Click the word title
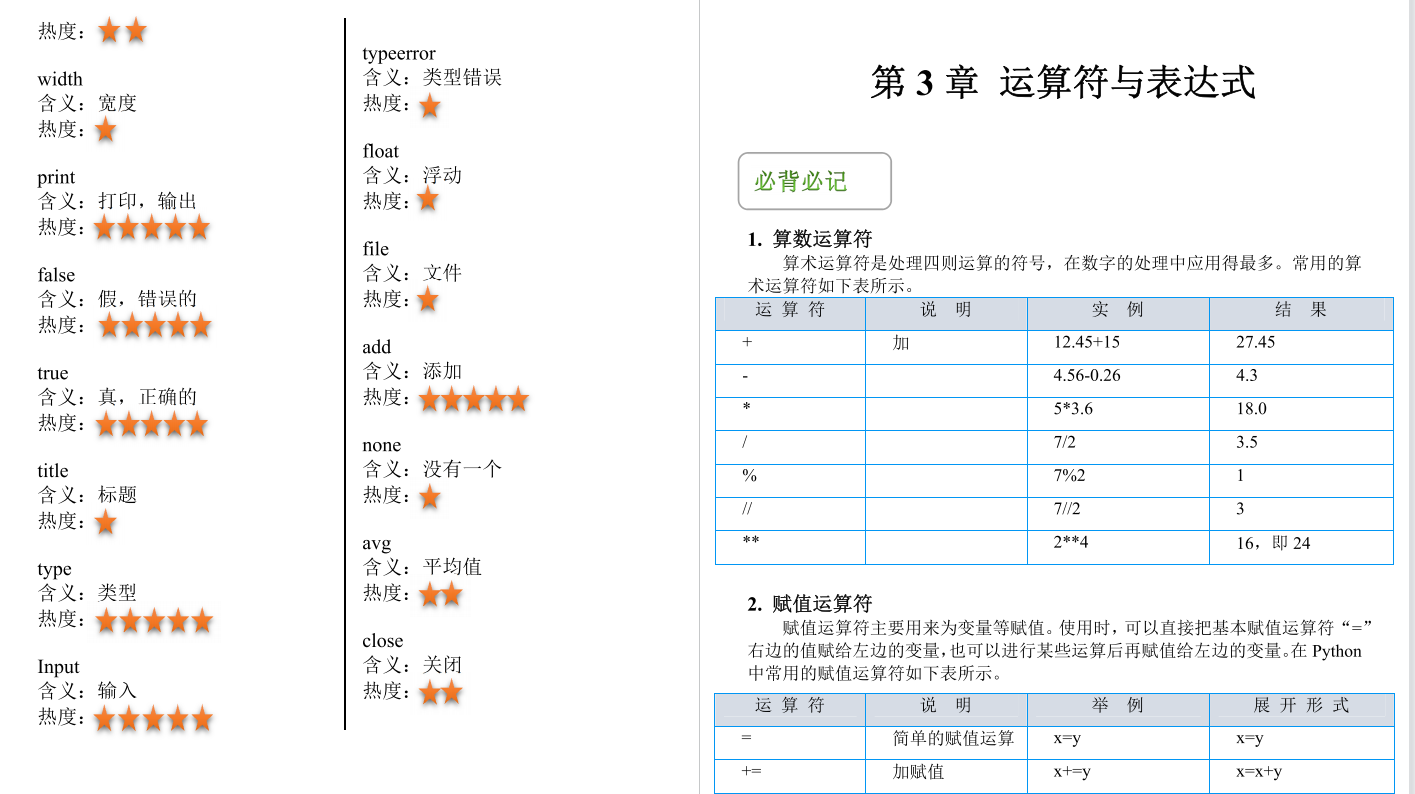The height and width of the screenshot is (794, 1415). coord(53,471)
